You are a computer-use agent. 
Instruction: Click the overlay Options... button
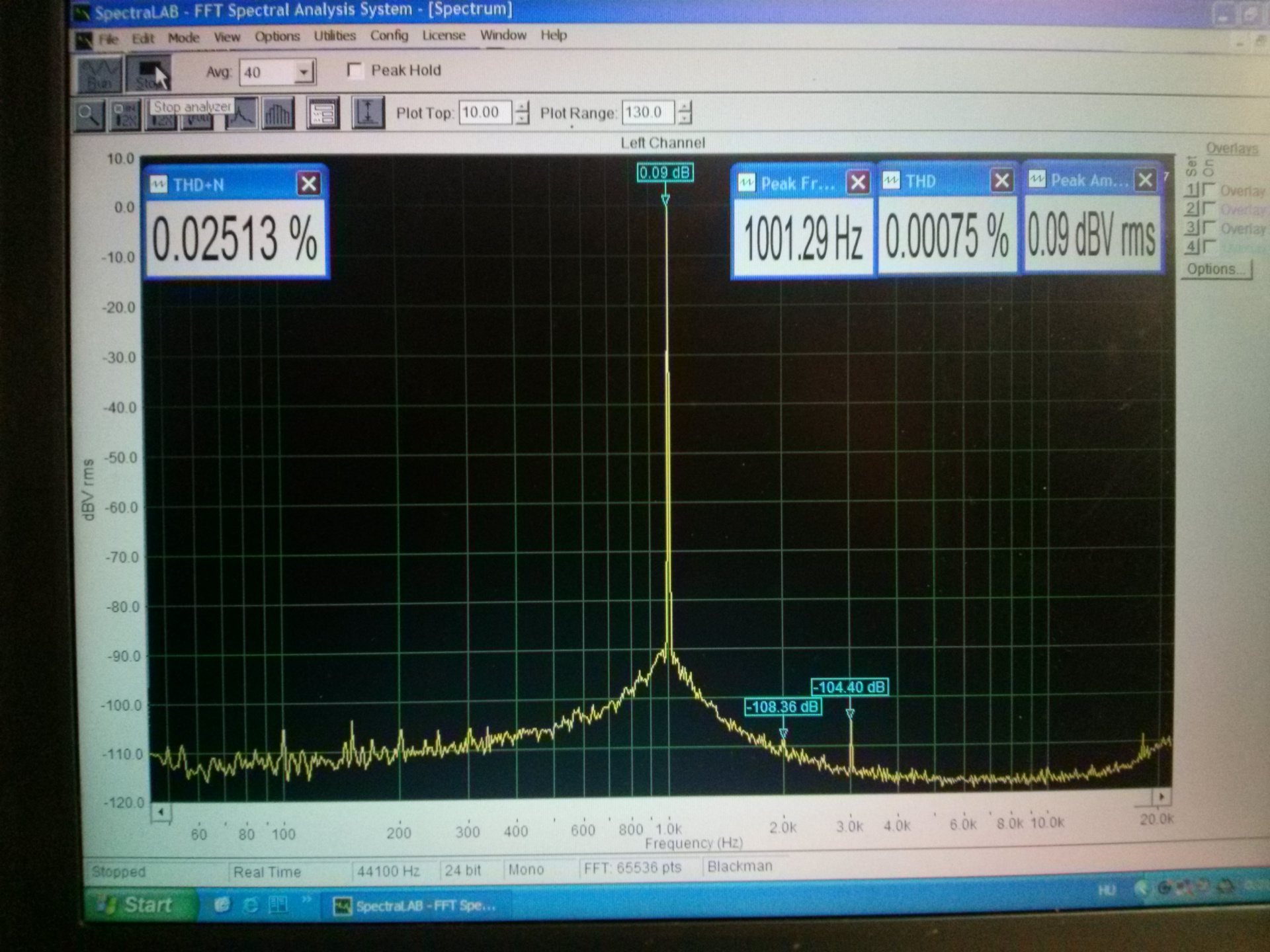[x=1215, y=270]
